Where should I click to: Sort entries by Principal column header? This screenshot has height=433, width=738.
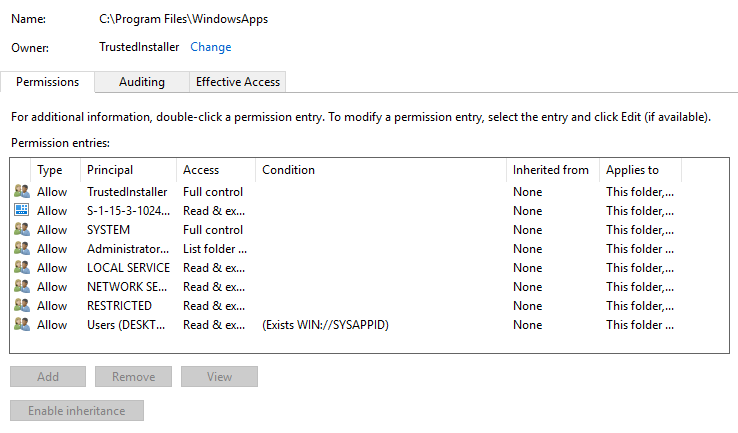[x=128, y=170]
